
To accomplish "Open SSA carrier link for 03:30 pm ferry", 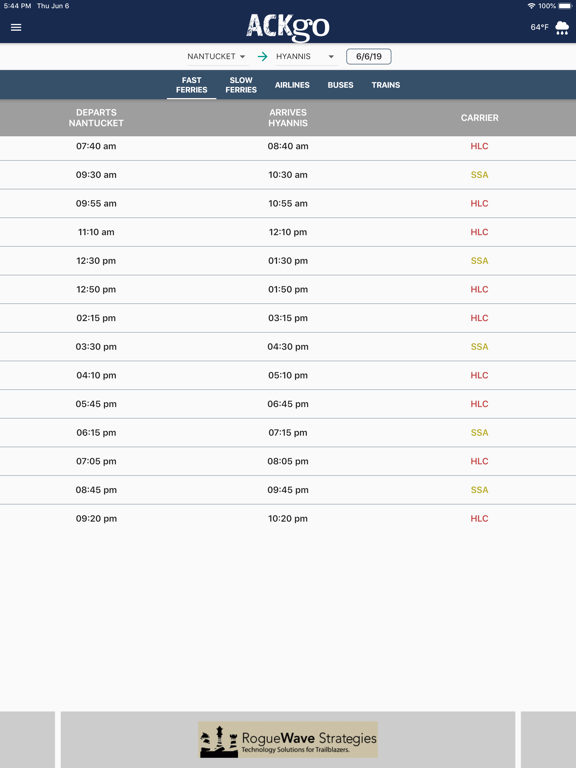I will click(x=480, y=347).
